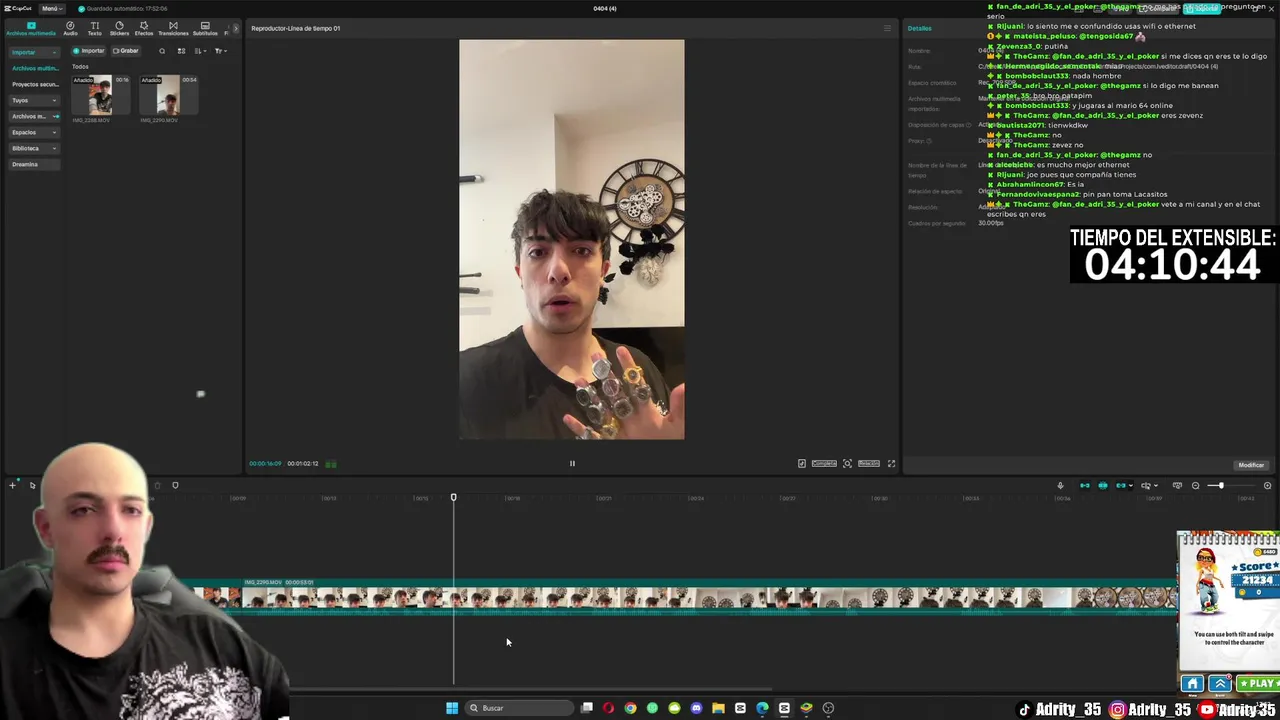
Task: Open the media filter dropdown
Action: 220,51
